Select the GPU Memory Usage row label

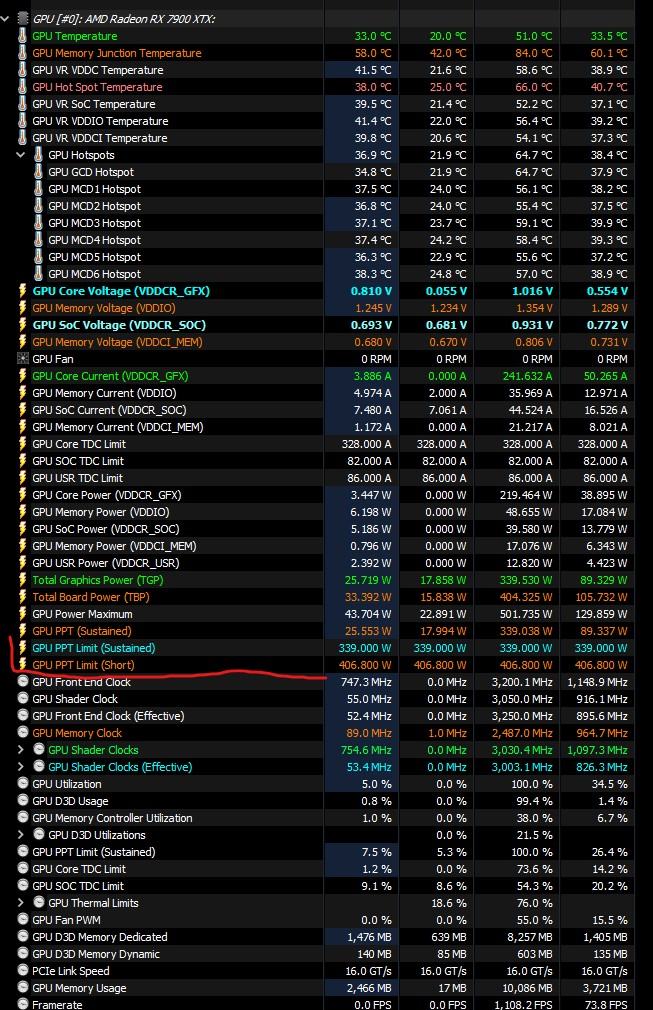coord(79,988)
